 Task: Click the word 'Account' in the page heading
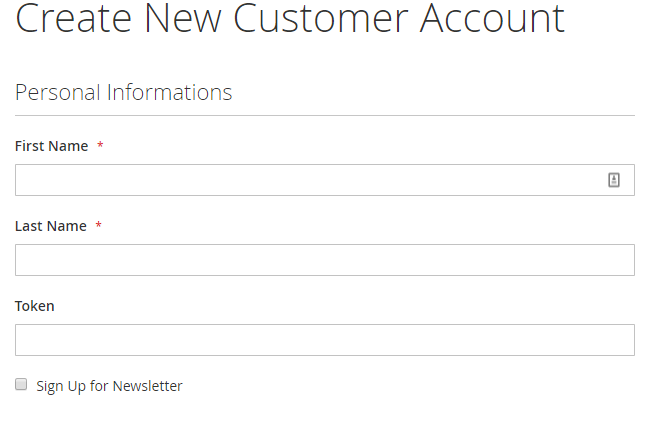coord(492,18)
